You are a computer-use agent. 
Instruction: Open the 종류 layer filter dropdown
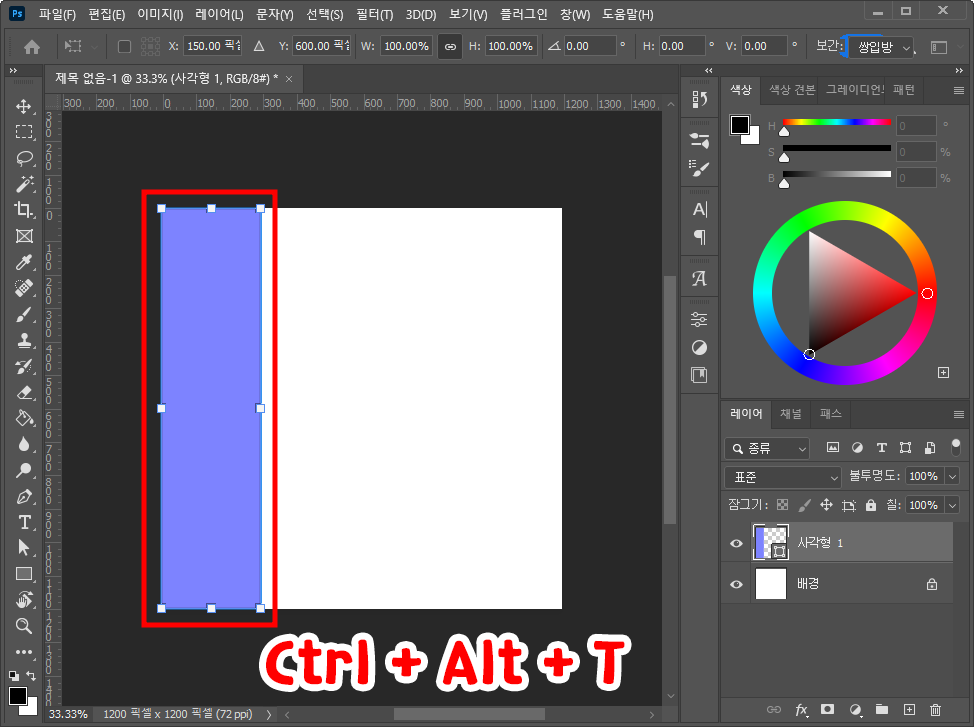click(x=766, y=448)
